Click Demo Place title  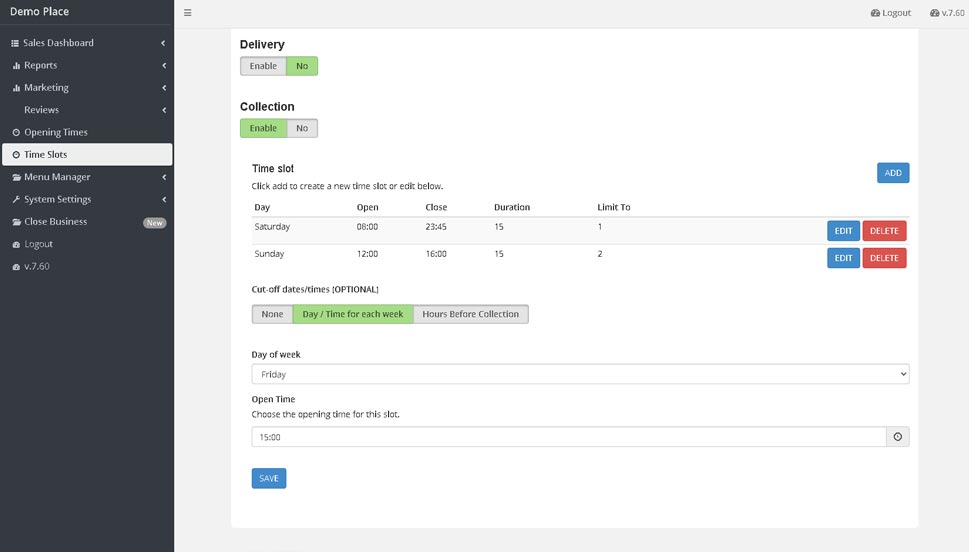coord(40,11)
